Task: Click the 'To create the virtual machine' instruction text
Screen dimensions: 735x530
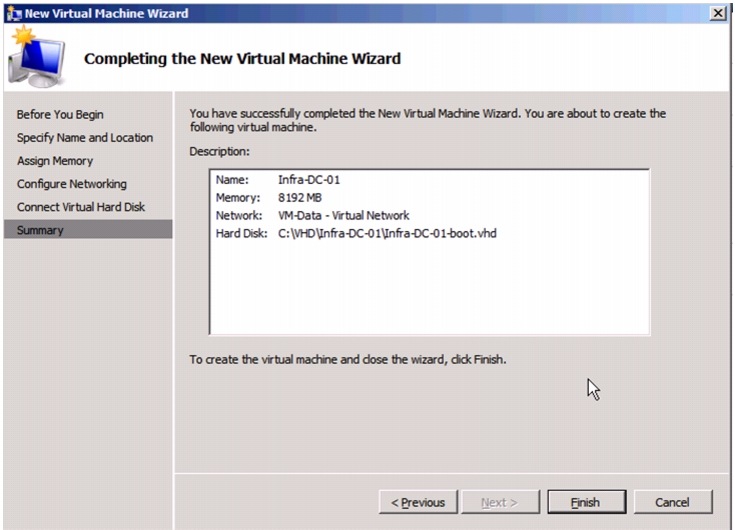Action: pyautogui.click(x=348, y=359)
